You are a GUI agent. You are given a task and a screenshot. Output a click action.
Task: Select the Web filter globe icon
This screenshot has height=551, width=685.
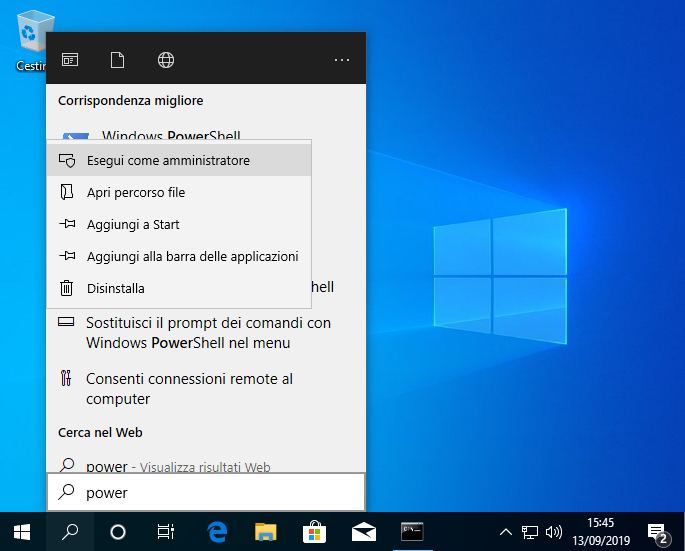point(166,60)
